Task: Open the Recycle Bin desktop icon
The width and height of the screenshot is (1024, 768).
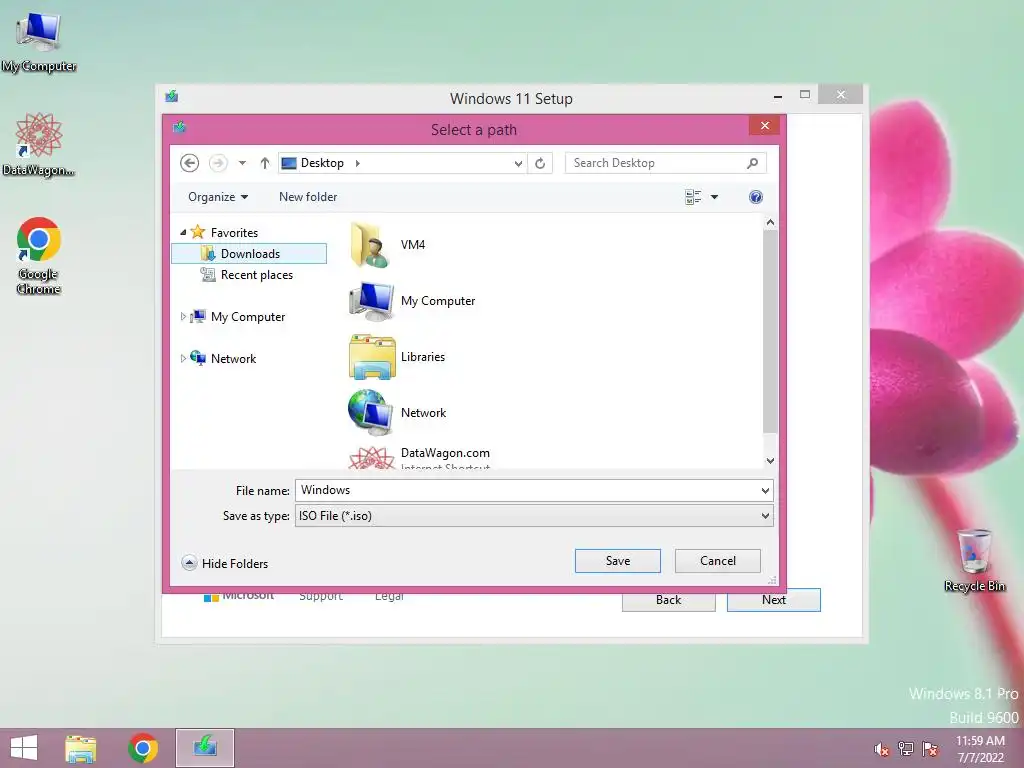Action: (x=974, y=560)
